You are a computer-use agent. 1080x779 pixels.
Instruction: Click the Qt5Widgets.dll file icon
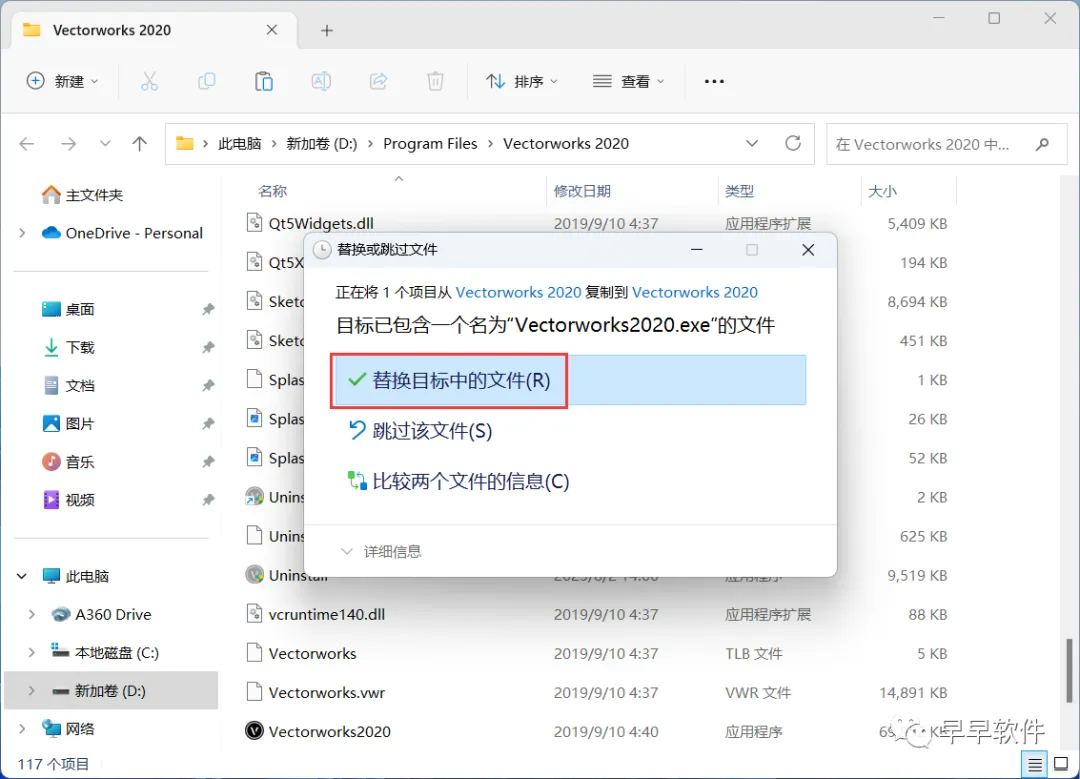(x=254, y=222)
